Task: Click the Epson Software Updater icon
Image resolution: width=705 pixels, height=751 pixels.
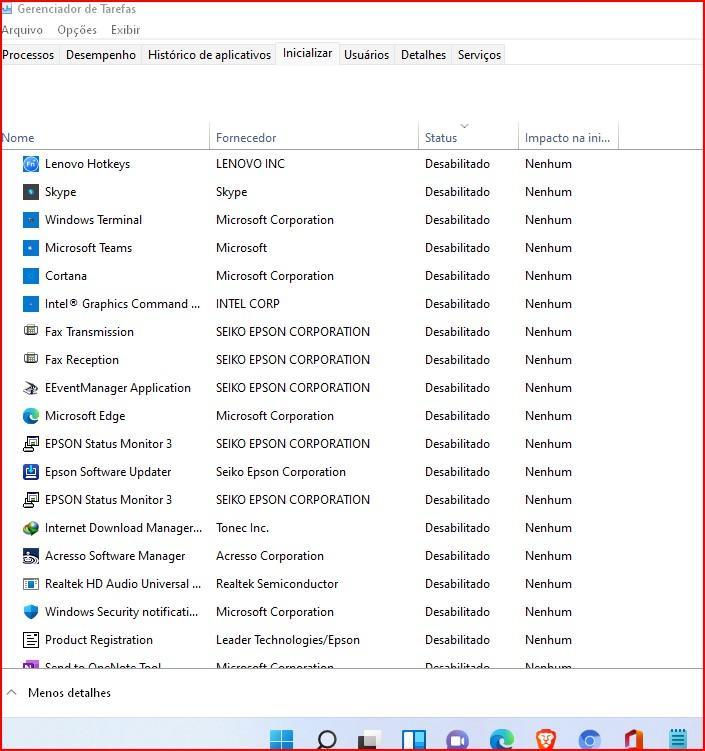Action: 31,472
